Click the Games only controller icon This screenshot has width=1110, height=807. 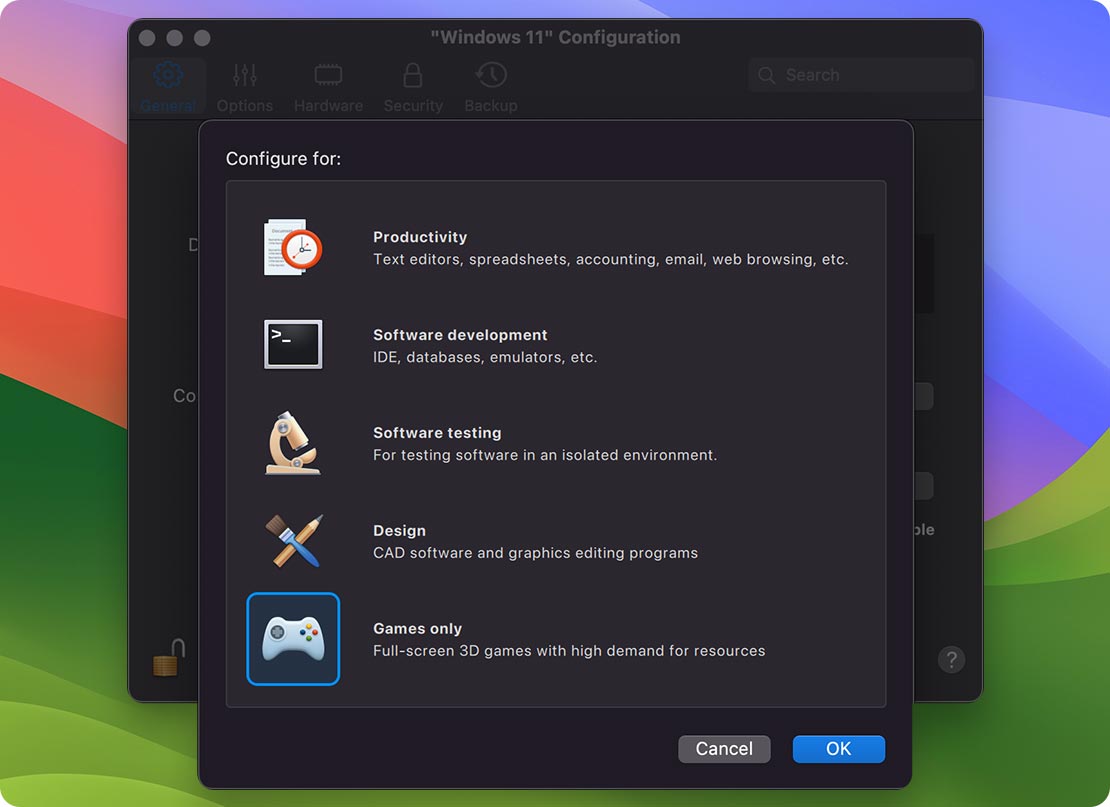point(293,639)
